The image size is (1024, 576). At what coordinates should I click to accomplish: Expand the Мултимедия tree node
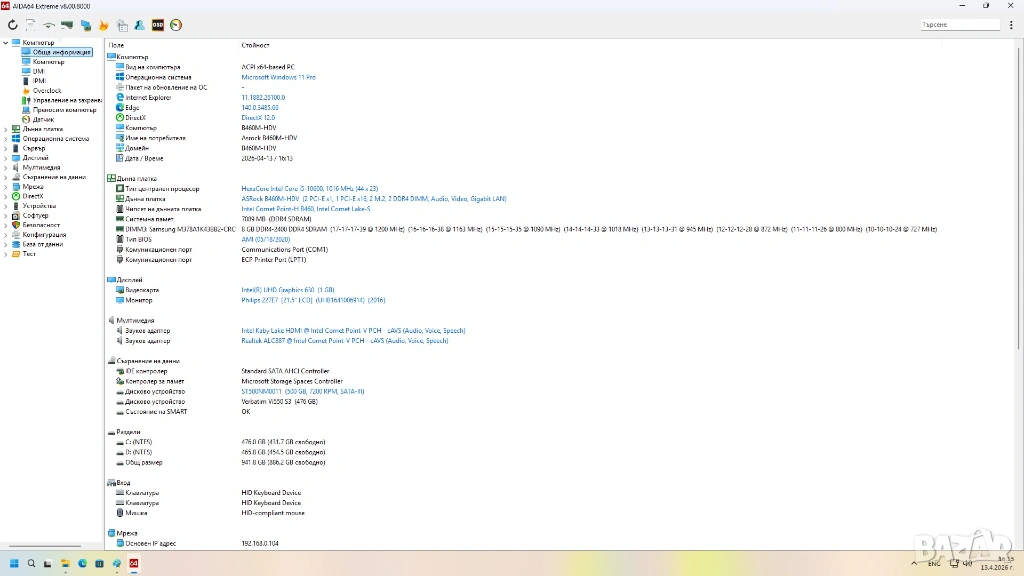coord(6,167)
